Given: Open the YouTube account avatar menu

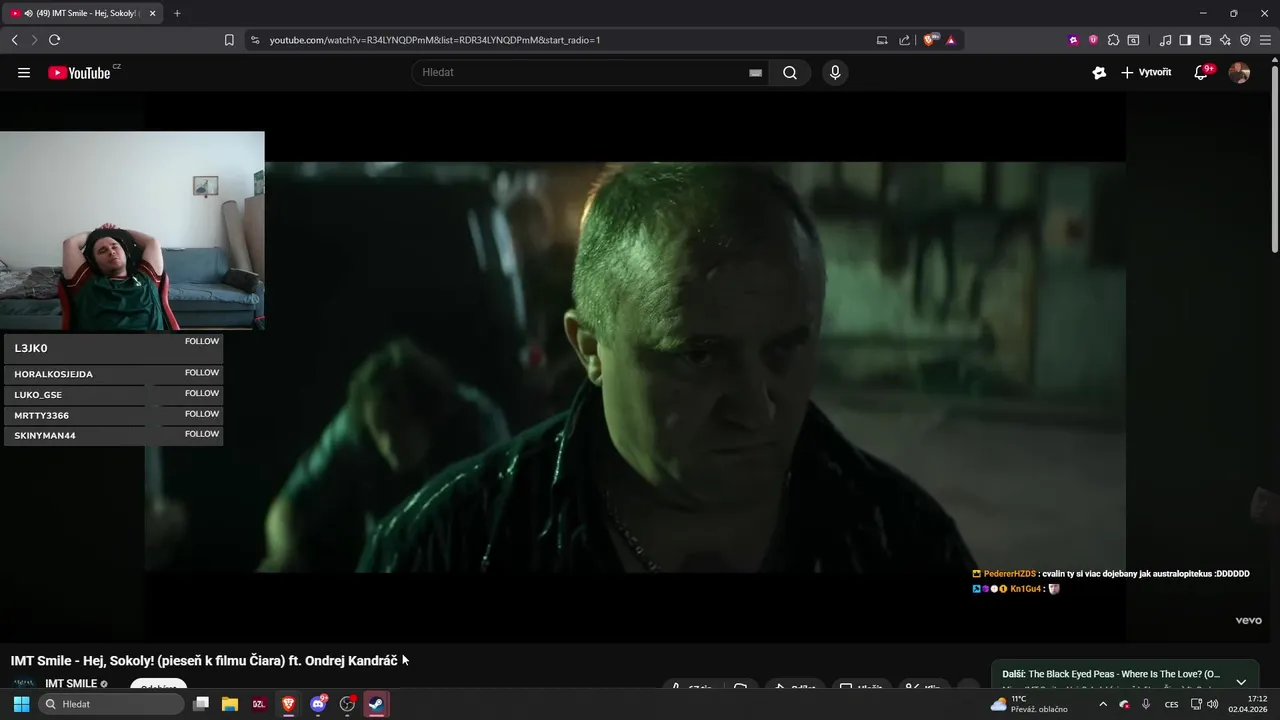Looking at the screenshot, I should [1239, 73].
